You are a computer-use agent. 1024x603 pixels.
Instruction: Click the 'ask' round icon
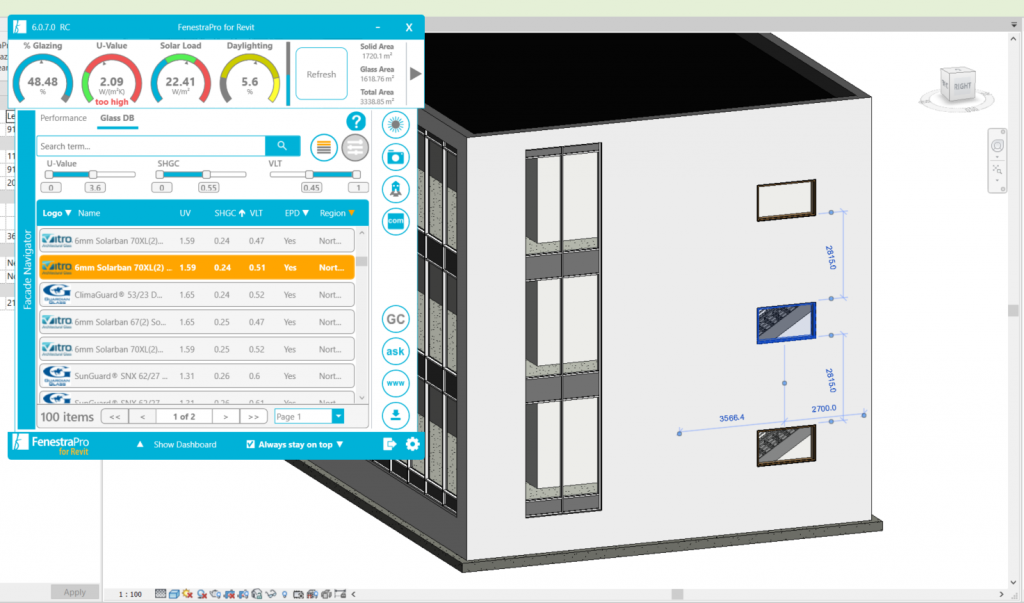(x=395, y=351)
